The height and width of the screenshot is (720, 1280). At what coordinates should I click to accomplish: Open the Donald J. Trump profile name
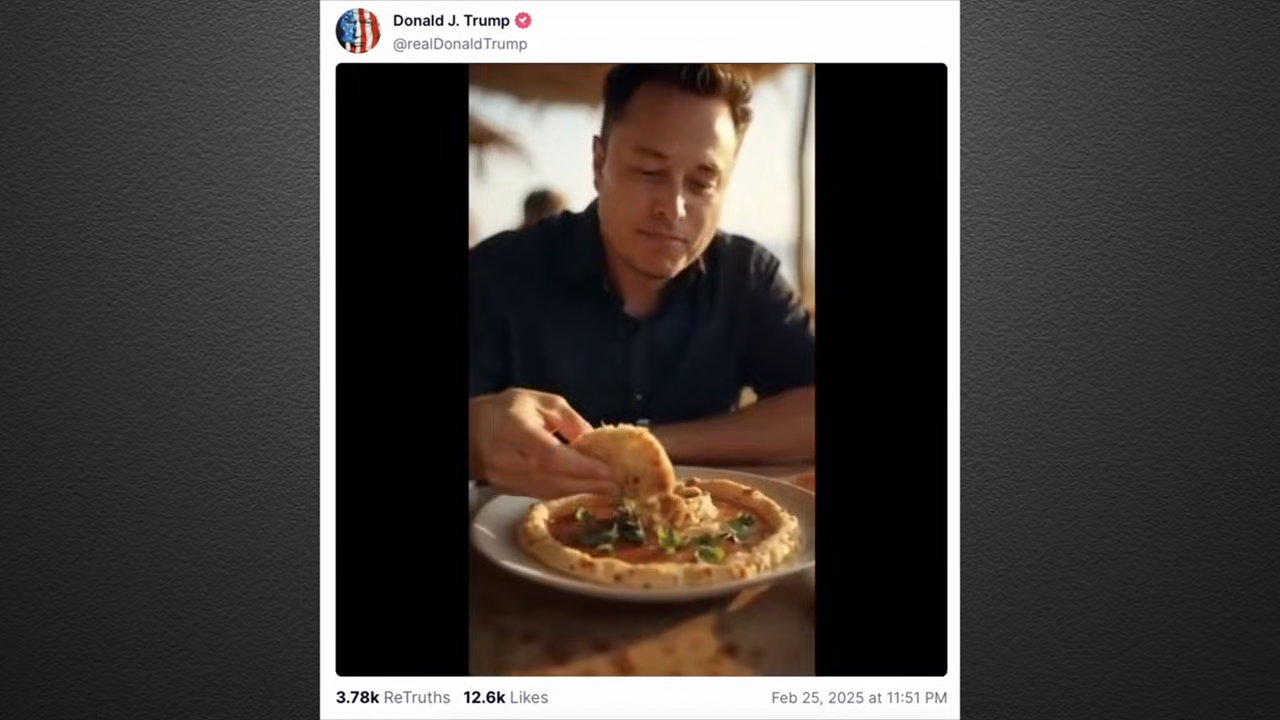(x=451, y=20)
